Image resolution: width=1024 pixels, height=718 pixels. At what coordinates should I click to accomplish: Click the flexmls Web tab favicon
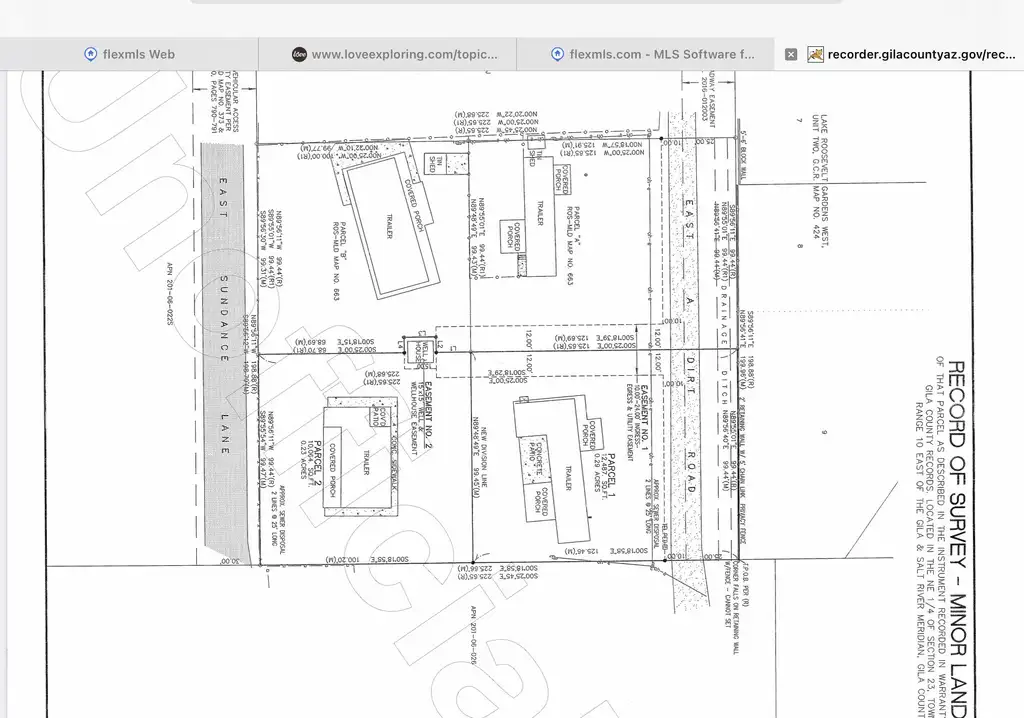point(91,54)
